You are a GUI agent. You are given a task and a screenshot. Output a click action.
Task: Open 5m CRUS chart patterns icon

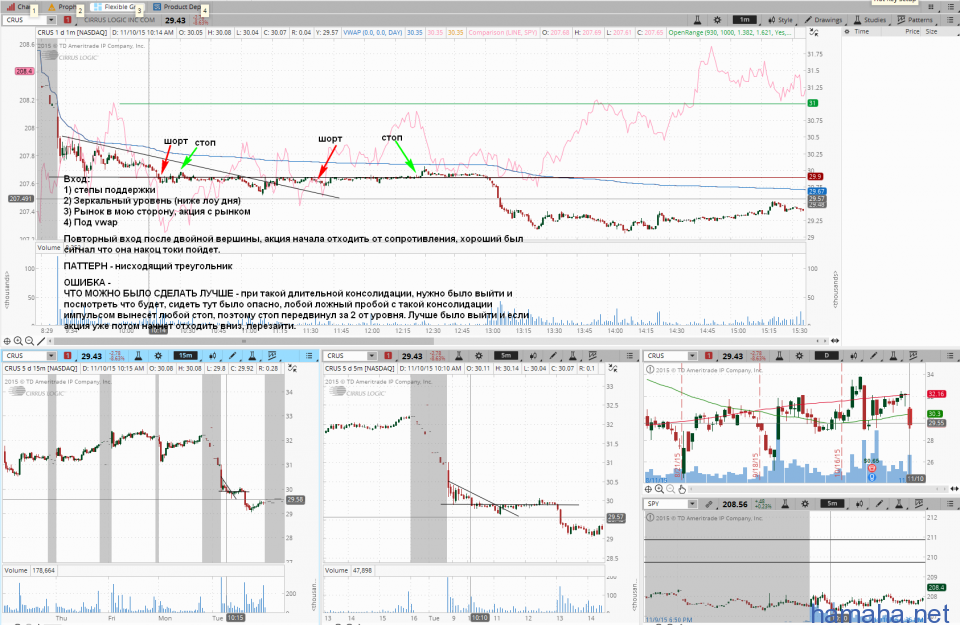(592, 356)
